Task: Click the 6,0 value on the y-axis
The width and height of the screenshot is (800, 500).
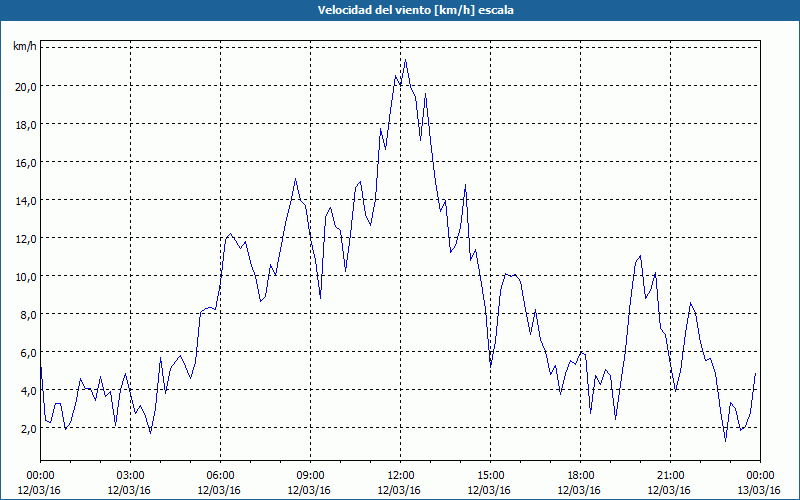Action: coord(28,353)
